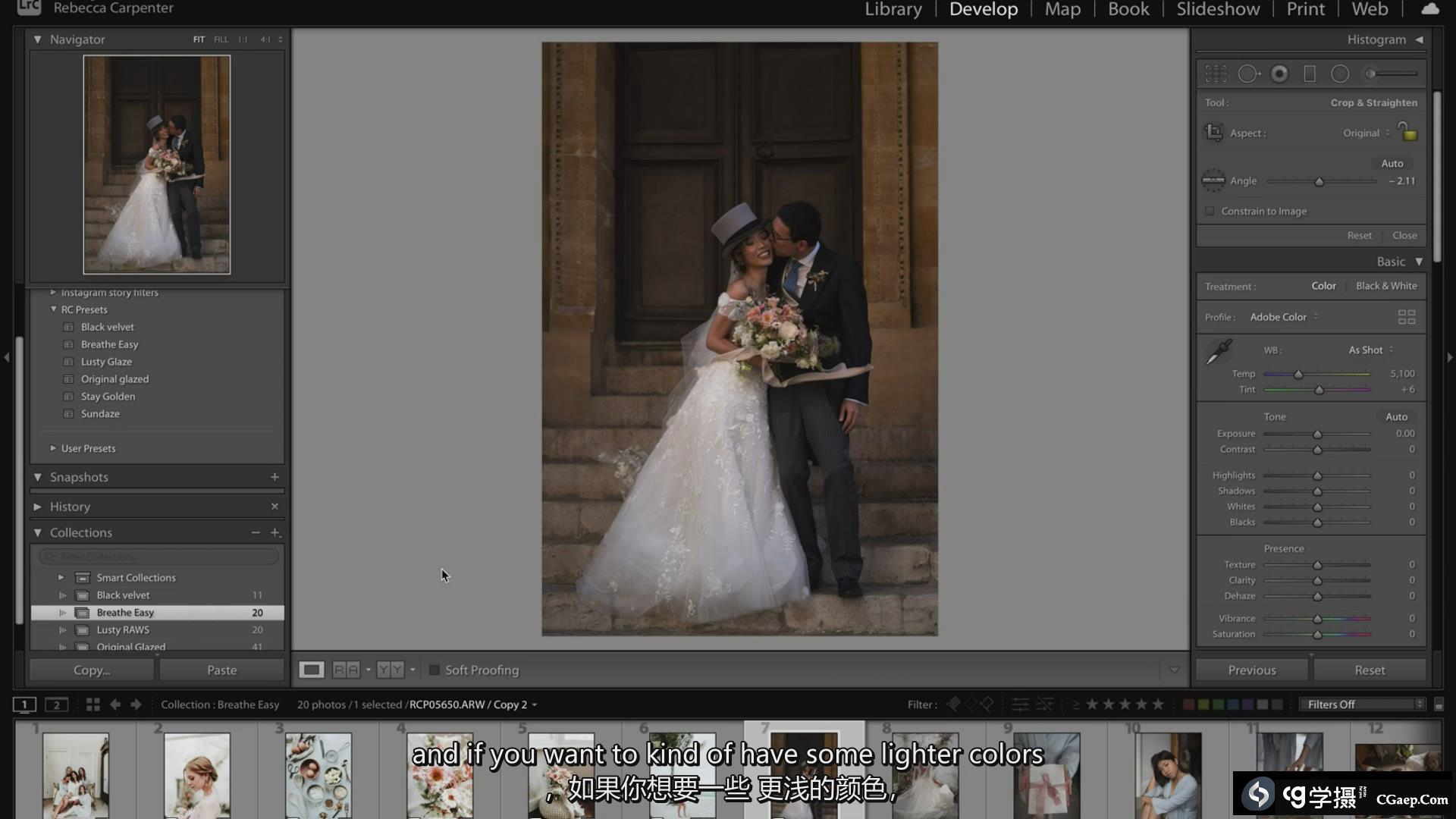Select the Spot Removal tool
Image resolution: width=1456 pixels, height=819 pixels.
point(1248,74)
